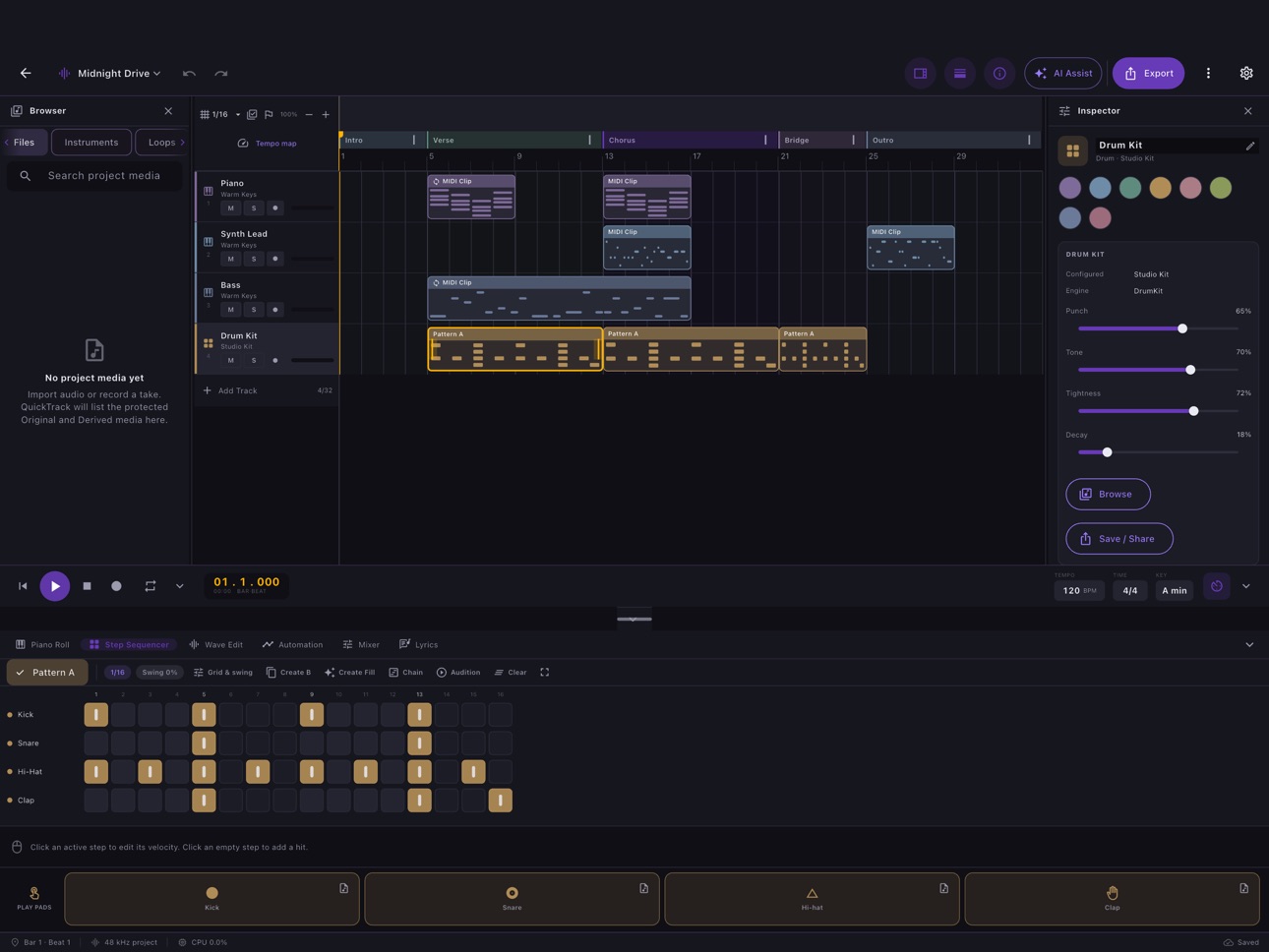Viewport: 1269px width, 952px height.
Task: Open the 1/16 grid snap dropdown
Action: point(220,114)
